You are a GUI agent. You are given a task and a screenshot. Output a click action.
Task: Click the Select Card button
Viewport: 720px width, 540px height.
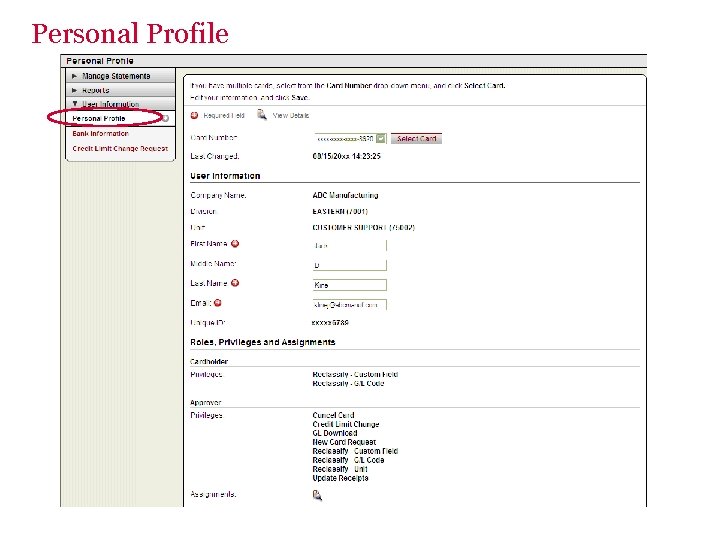416,139
